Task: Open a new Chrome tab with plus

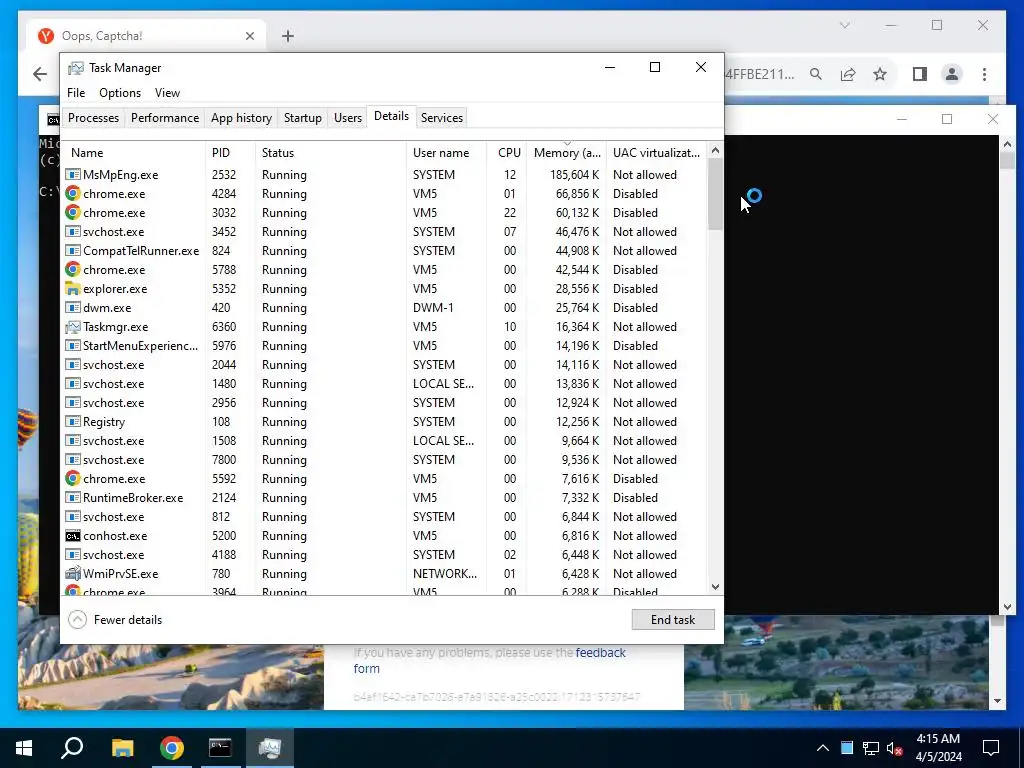Action: click(288, 36)
